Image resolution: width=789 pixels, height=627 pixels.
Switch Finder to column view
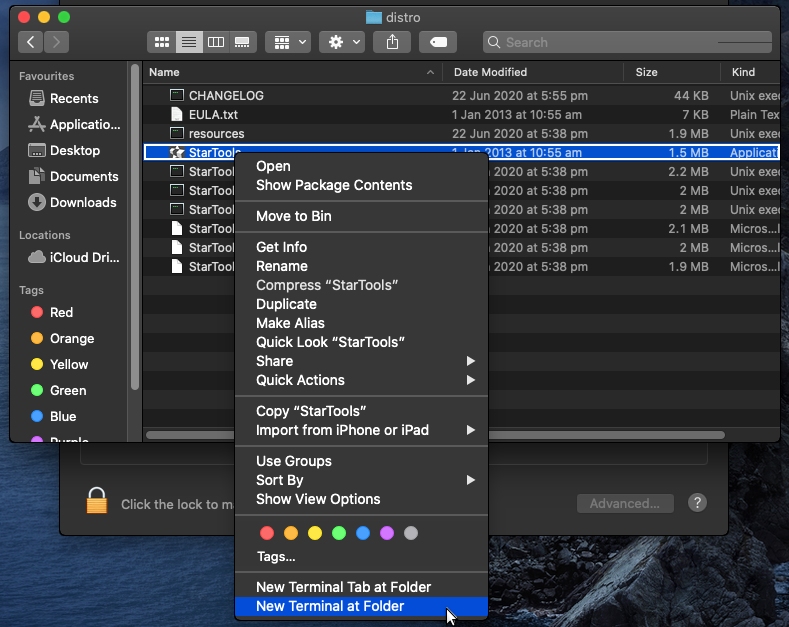[215, 42]
